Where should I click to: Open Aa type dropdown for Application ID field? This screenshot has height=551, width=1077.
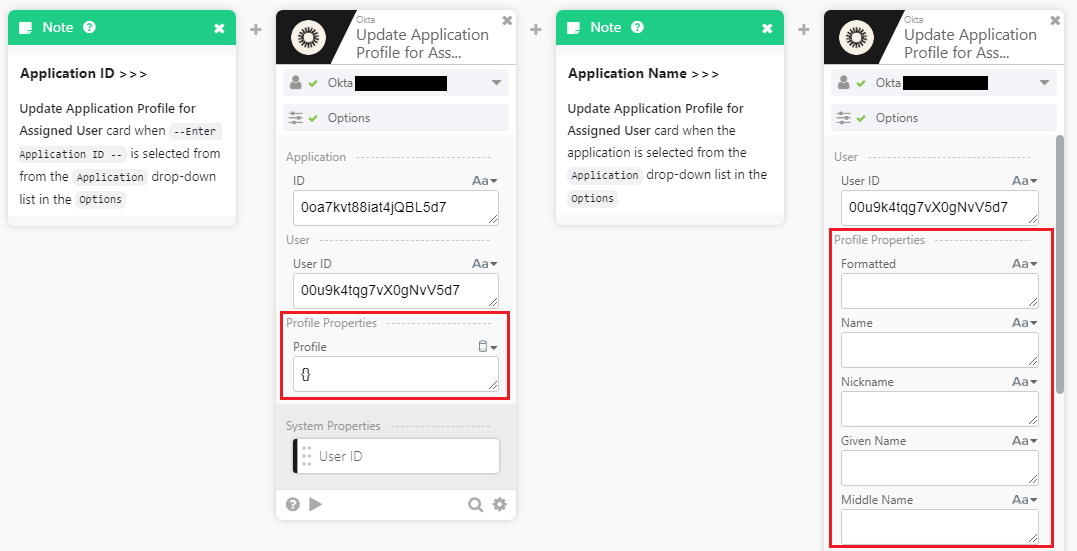point(485,181)
